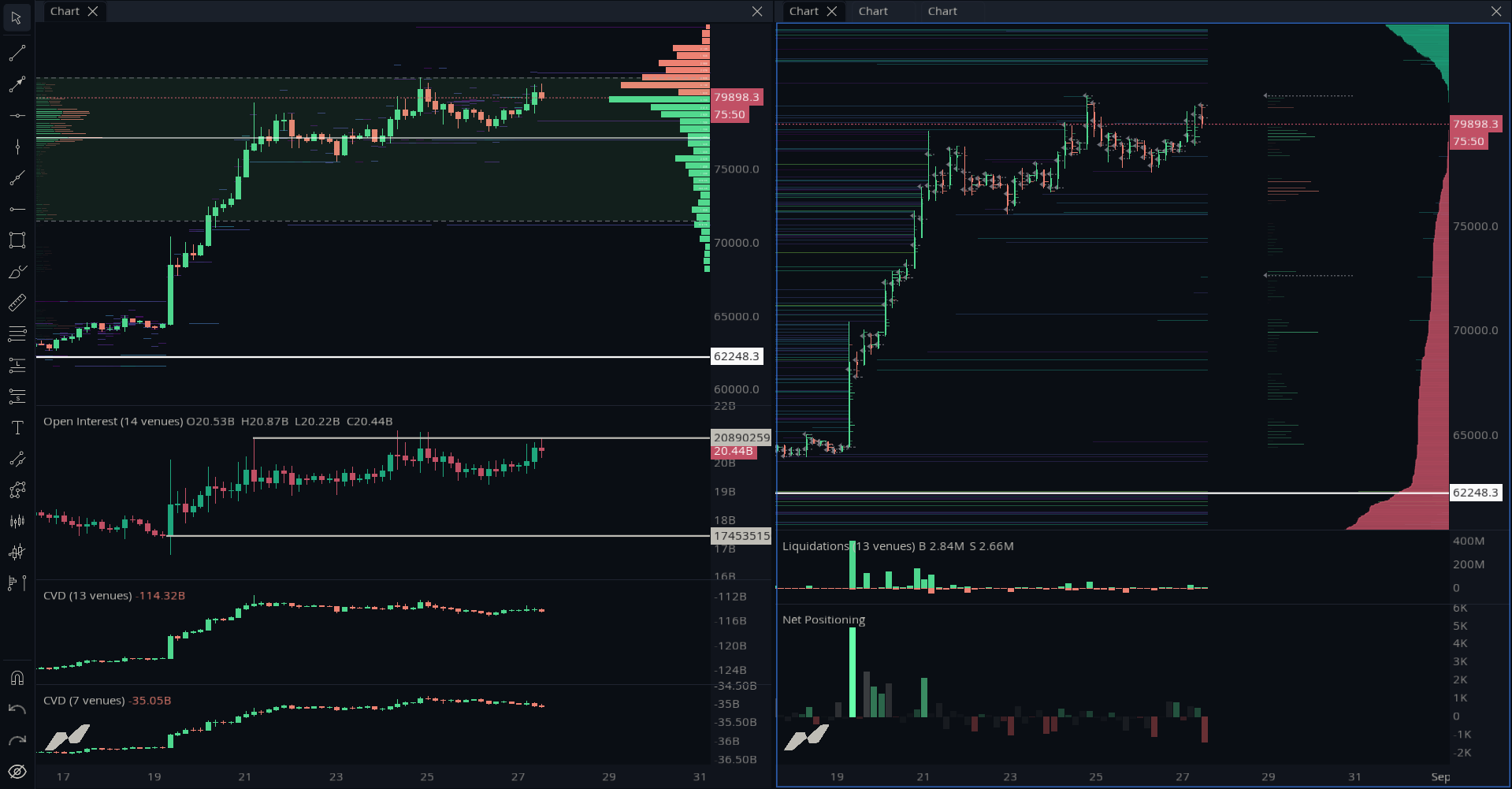This screenshot has height=789, width=1512.
Task: Select the horizontal ray tool
Action: tap(17, 209)
